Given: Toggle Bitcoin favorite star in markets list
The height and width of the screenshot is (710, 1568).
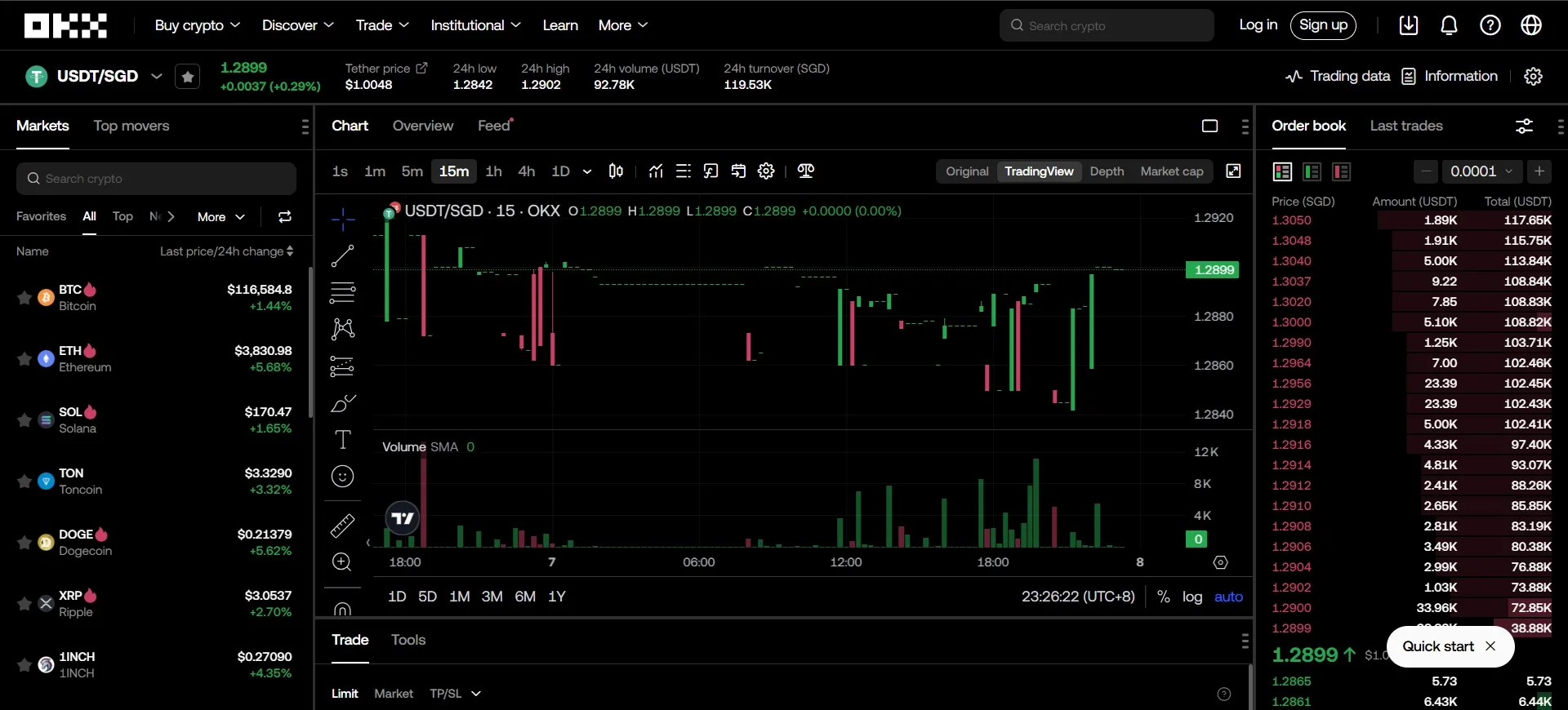Looking at the screenshot, I should tap(24, 298).
